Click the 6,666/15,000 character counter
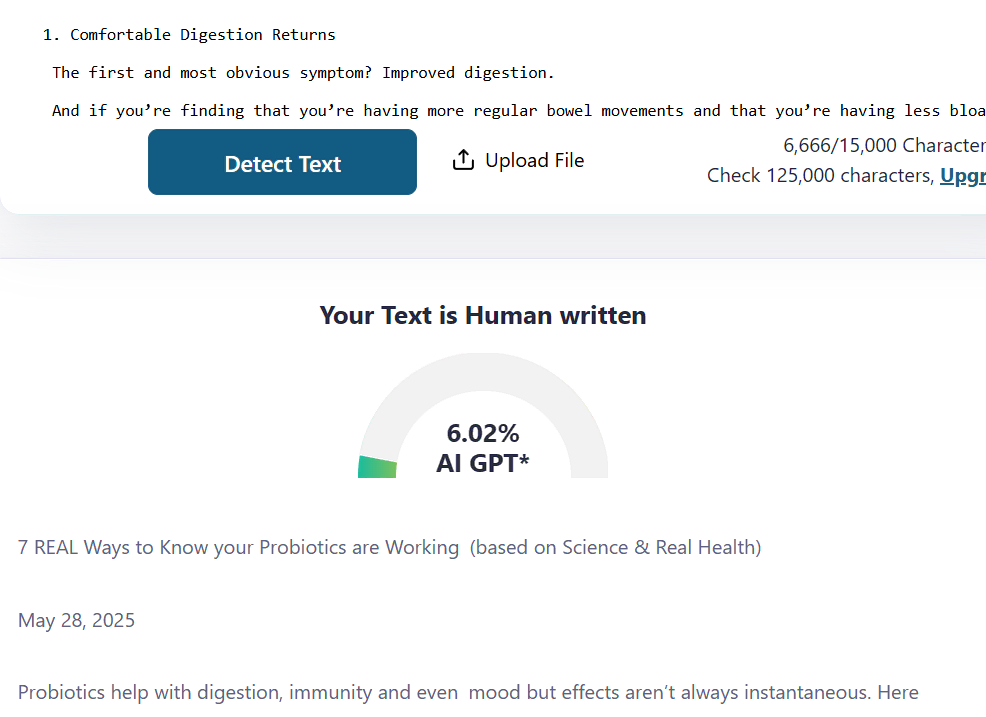 tap(884, 145)
